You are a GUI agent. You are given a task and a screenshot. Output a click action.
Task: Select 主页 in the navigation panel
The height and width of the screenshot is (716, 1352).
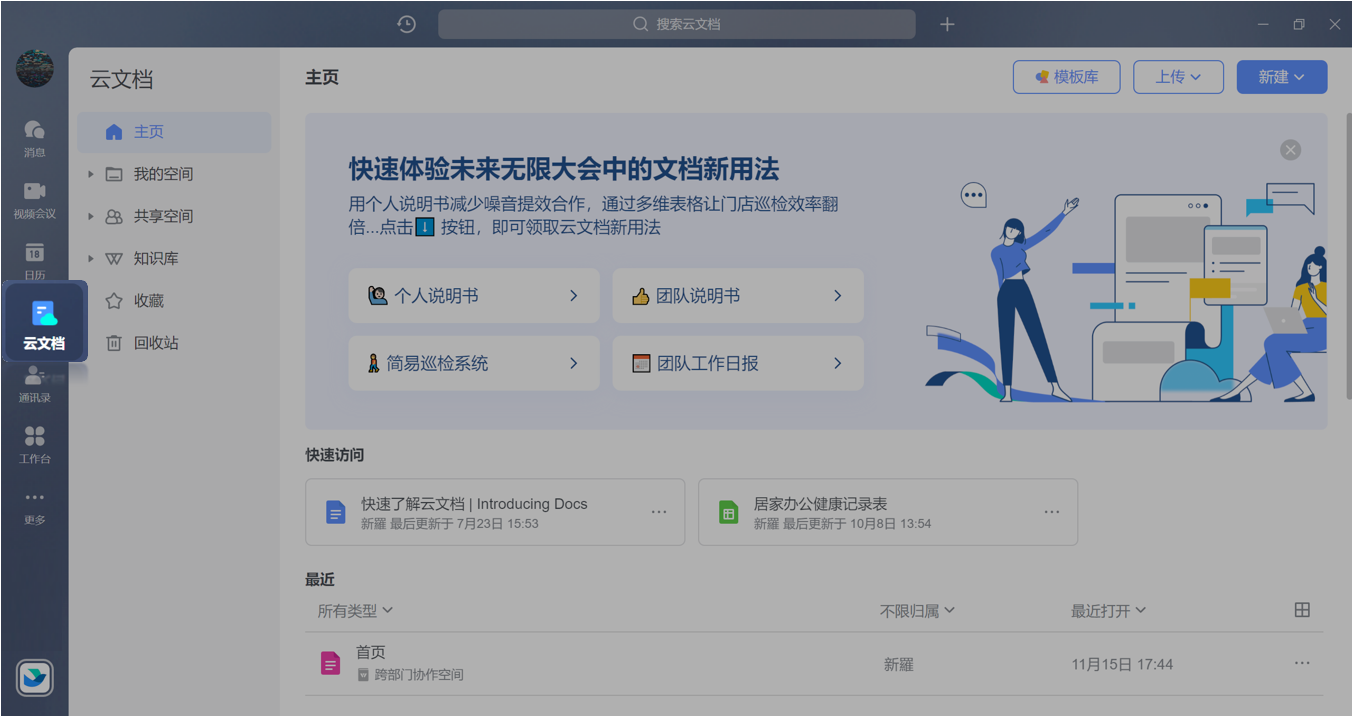coord(174,132)
